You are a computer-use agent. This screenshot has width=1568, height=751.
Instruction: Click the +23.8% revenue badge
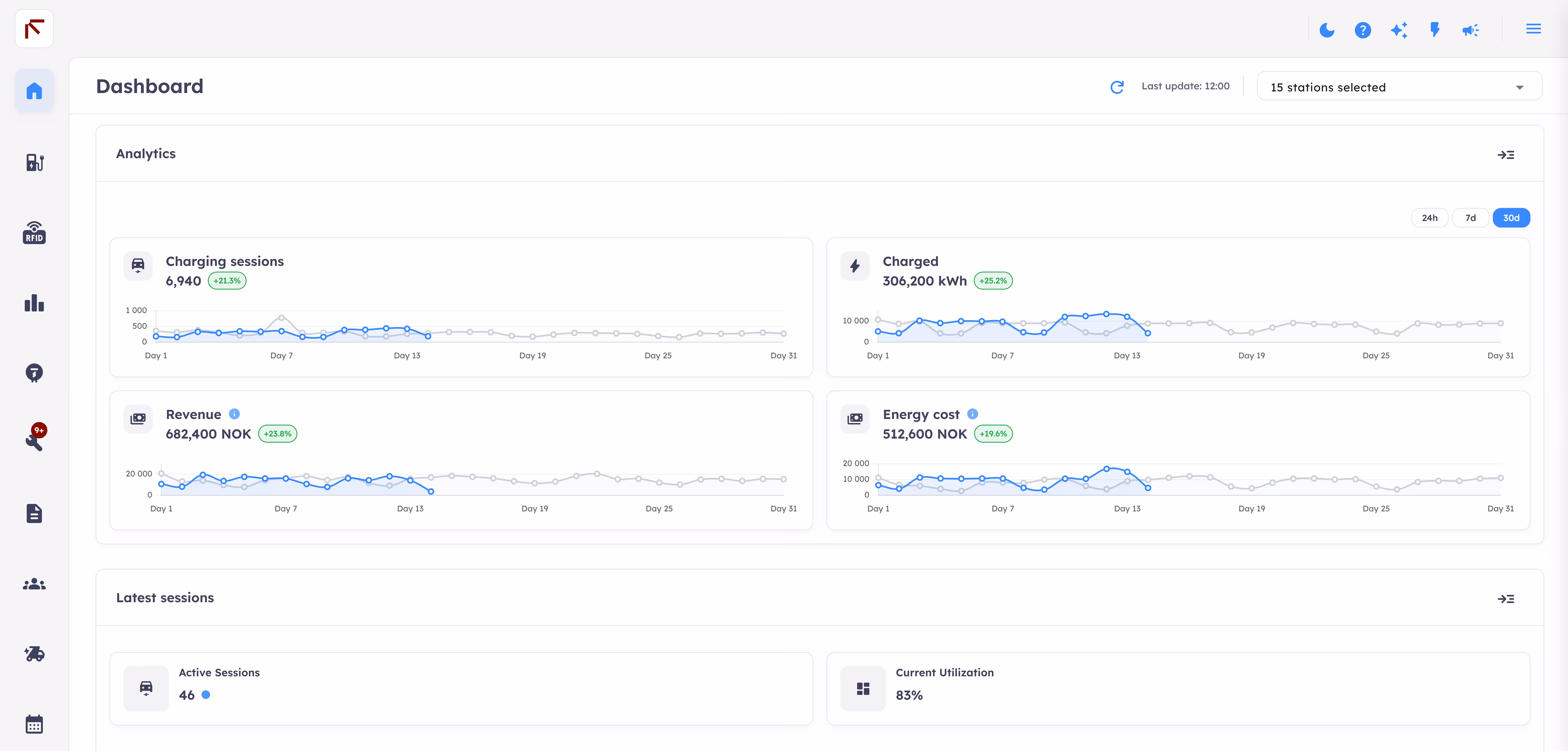pyautogui.click(x=278, y=434)
